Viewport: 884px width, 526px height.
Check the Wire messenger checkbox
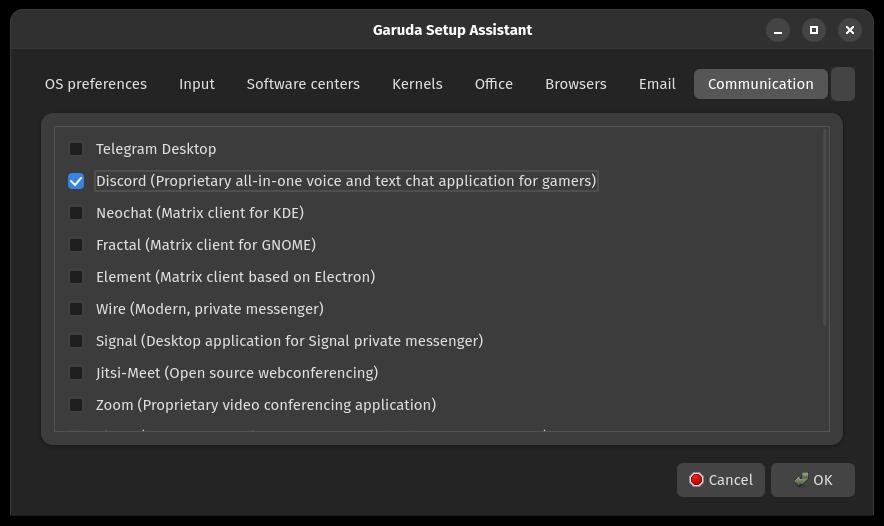pyautogui.click(x=76, y=309)
